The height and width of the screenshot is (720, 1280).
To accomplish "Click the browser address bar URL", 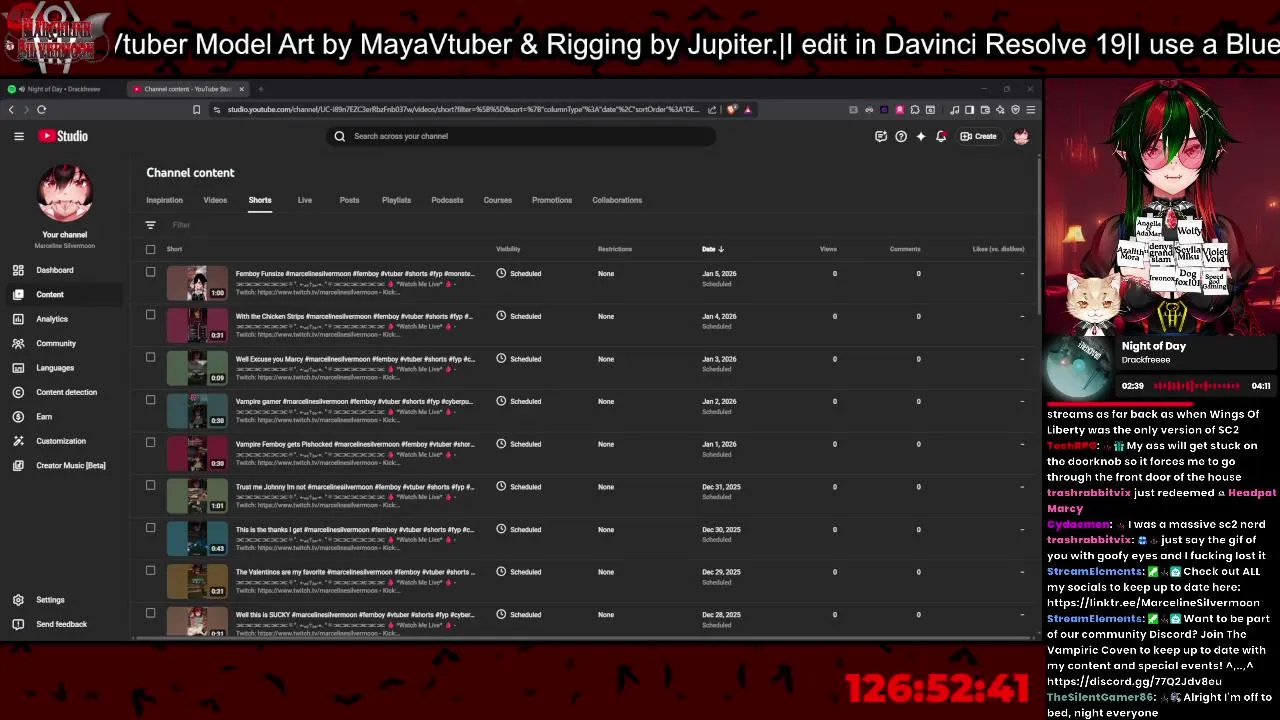I will 463,109.
